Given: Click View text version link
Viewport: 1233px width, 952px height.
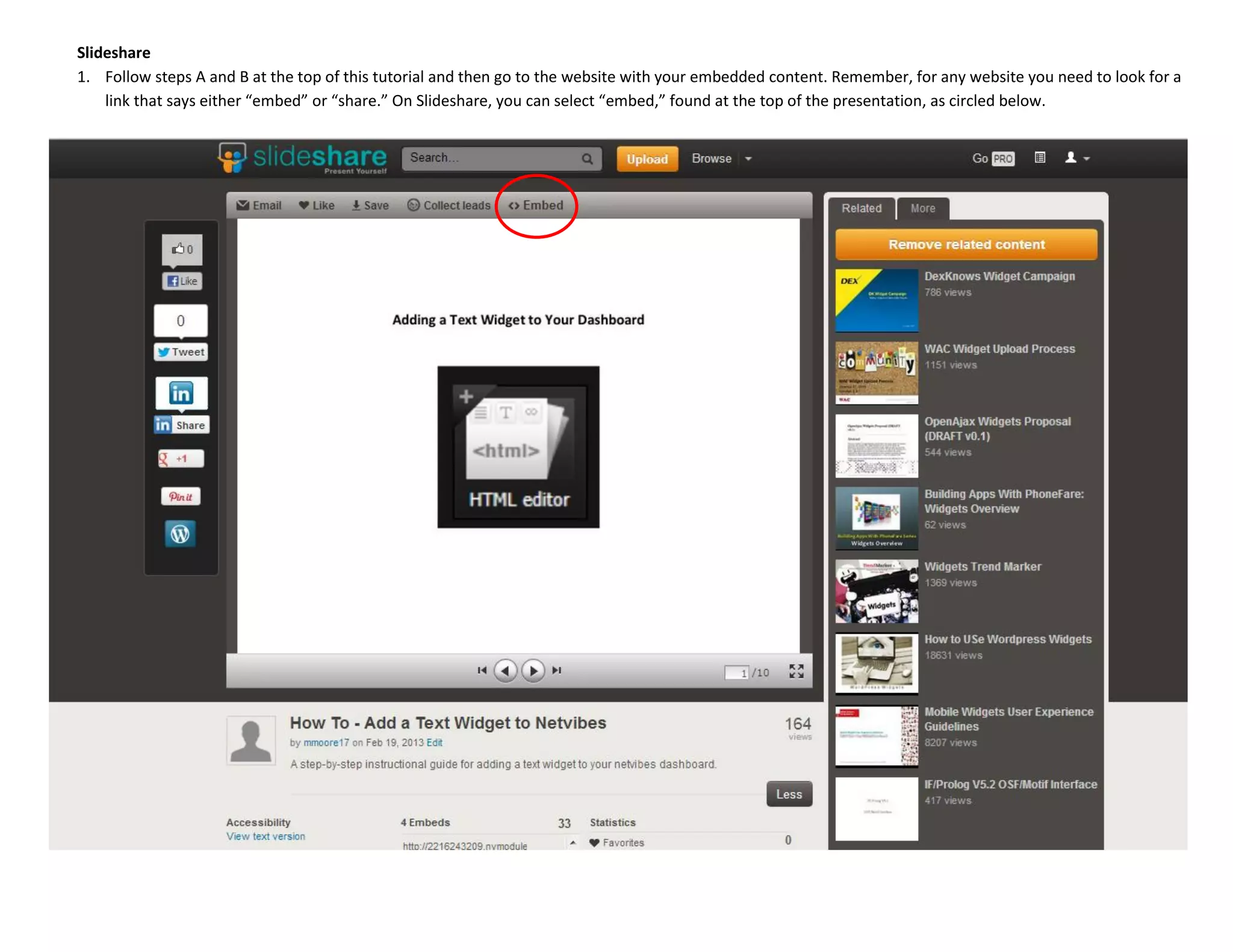Looking at the screenshot, I should pos(266,836).
